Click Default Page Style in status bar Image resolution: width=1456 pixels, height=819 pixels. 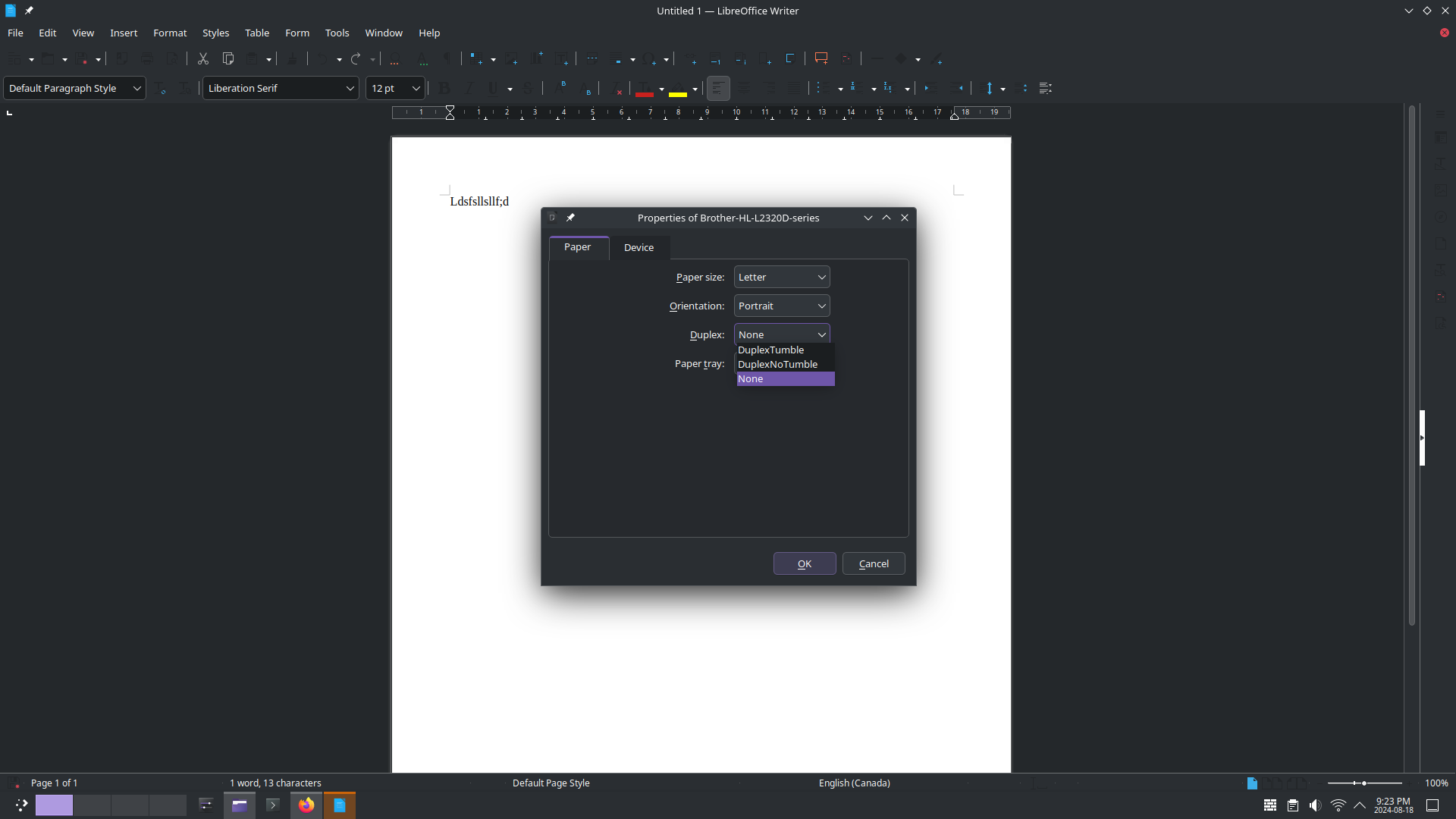tap(551, 783)
